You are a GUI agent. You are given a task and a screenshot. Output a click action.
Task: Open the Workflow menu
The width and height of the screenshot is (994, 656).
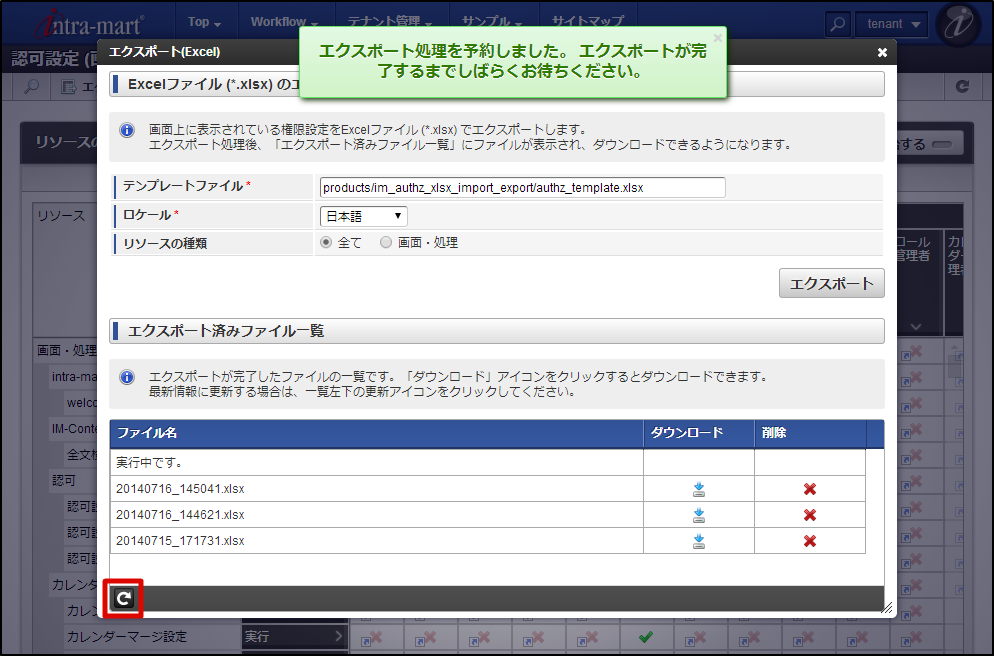[283, 20]
